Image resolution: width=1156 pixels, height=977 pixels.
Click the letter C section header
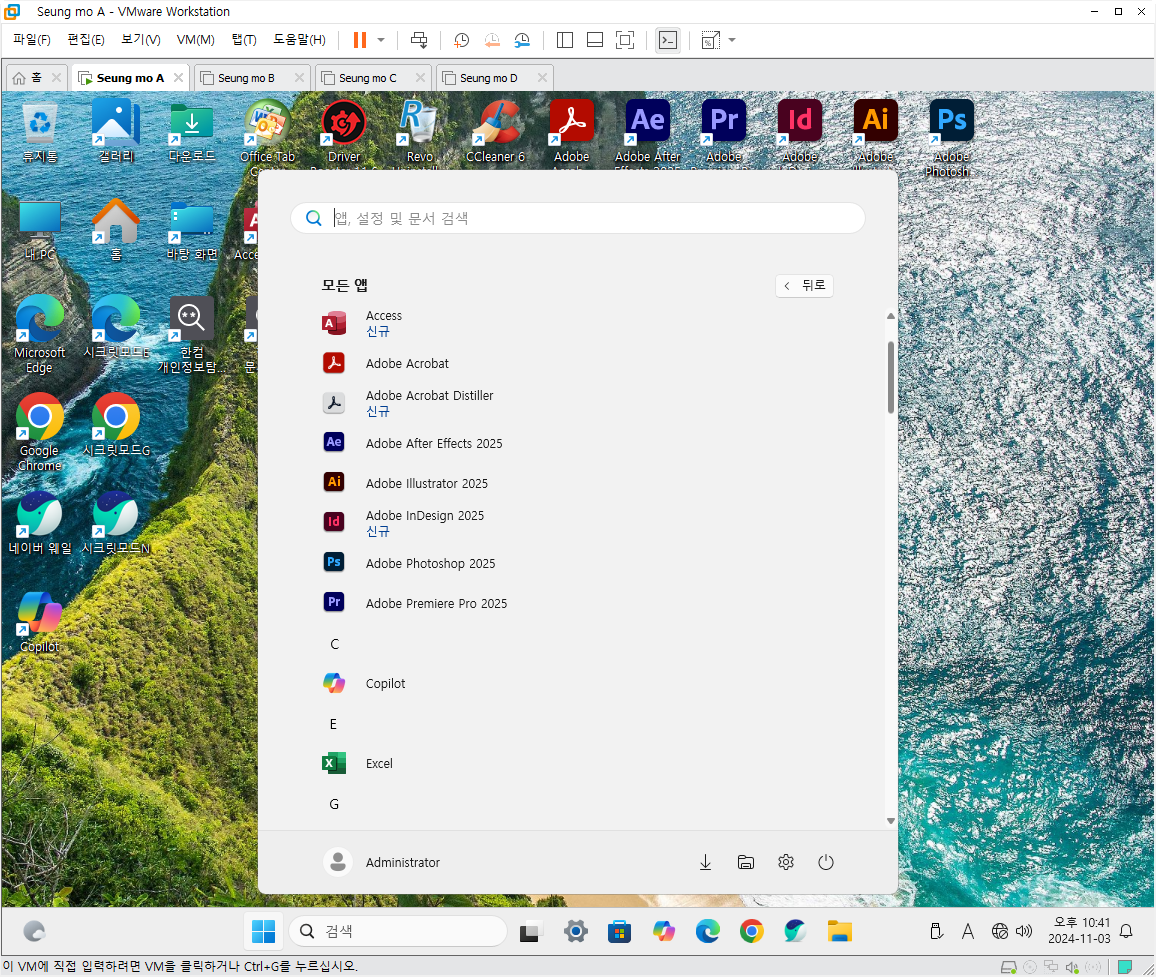point(335,644)
